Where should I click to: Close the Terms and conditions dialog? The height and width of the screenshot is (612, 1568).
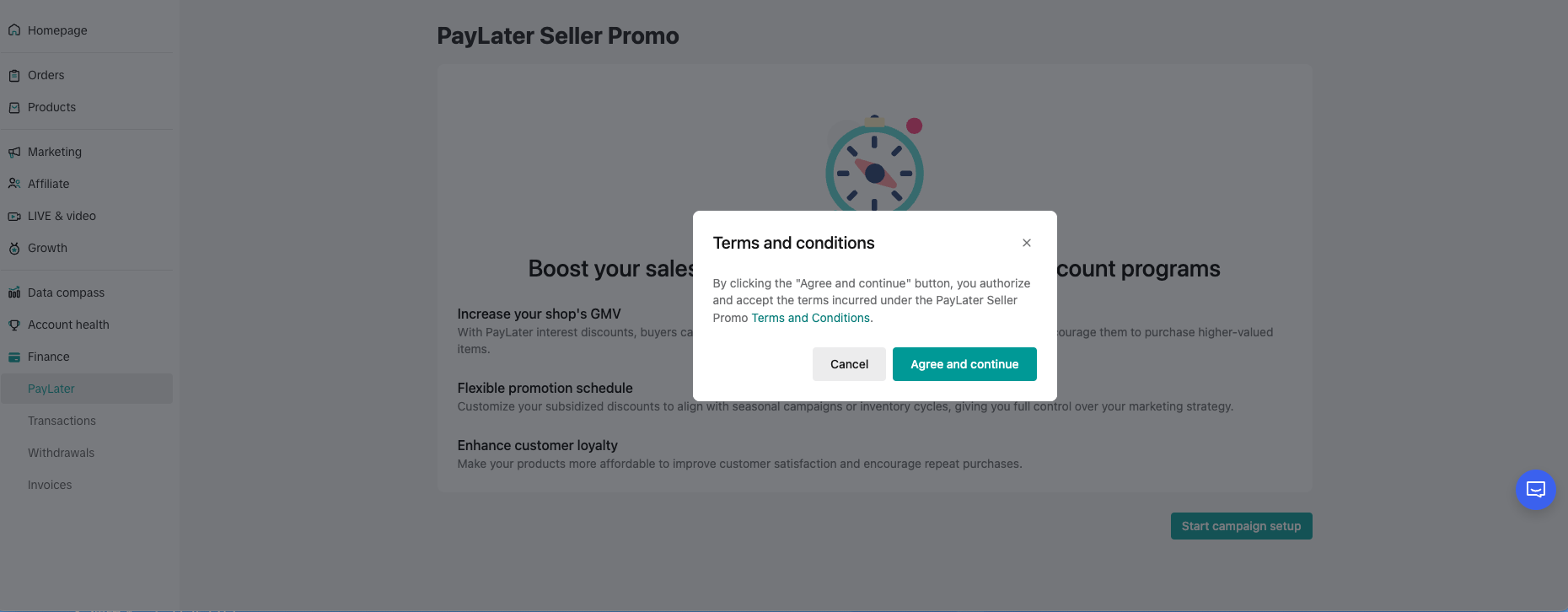[x=1026, y=243]
